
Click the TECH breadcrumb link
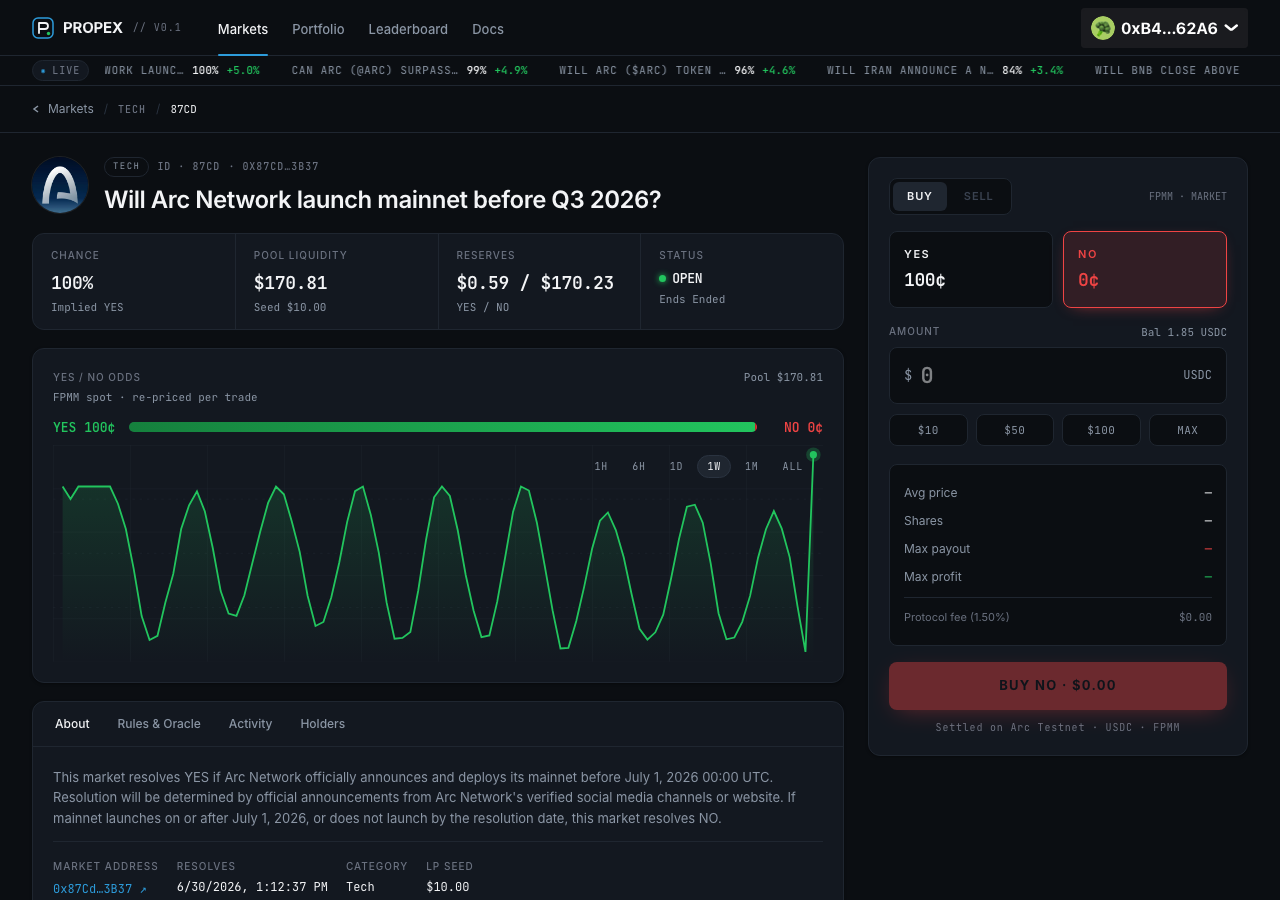click(132, 109)
